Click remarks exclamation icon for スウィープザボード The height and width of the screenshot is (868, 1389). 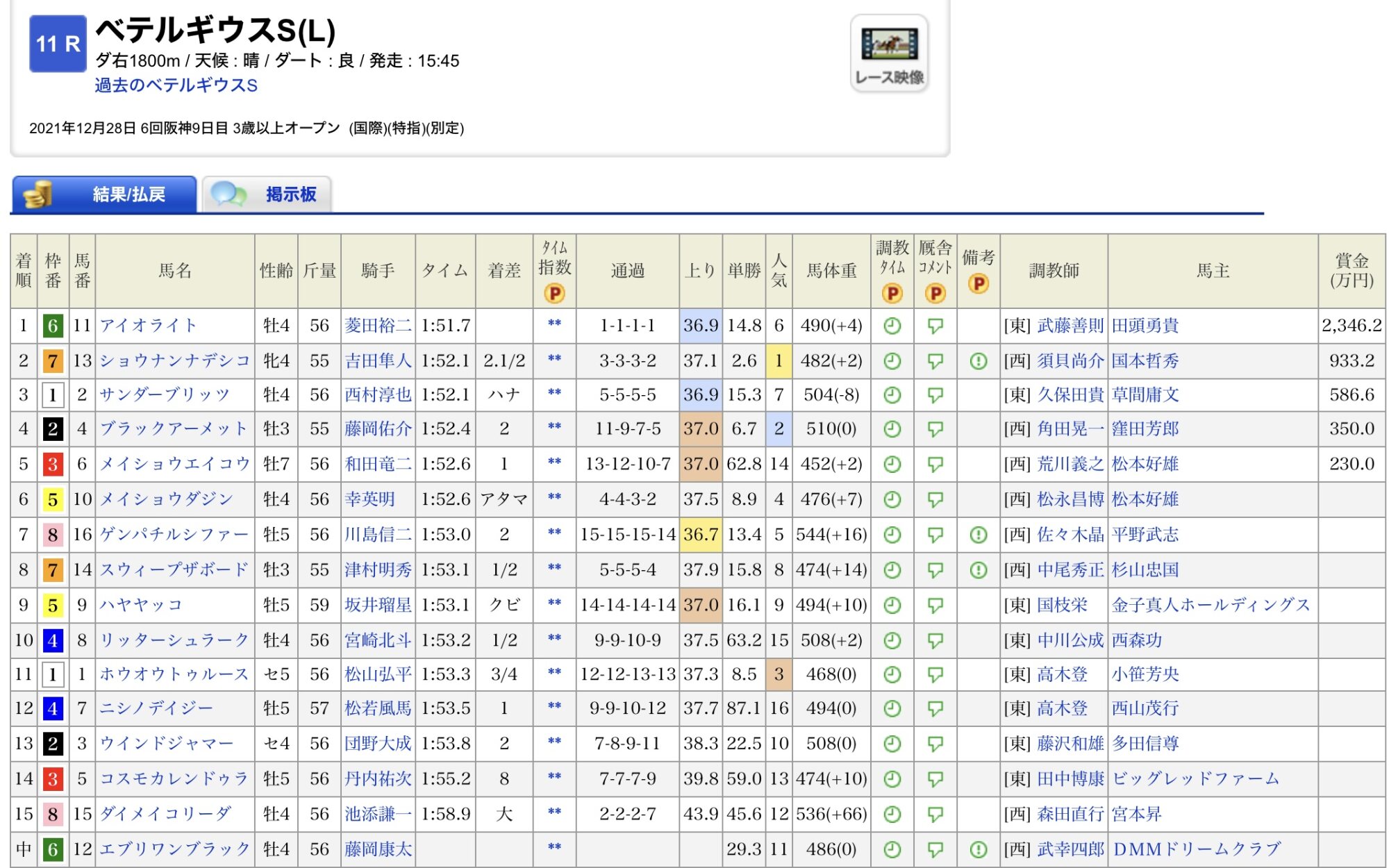click(978, 570)
